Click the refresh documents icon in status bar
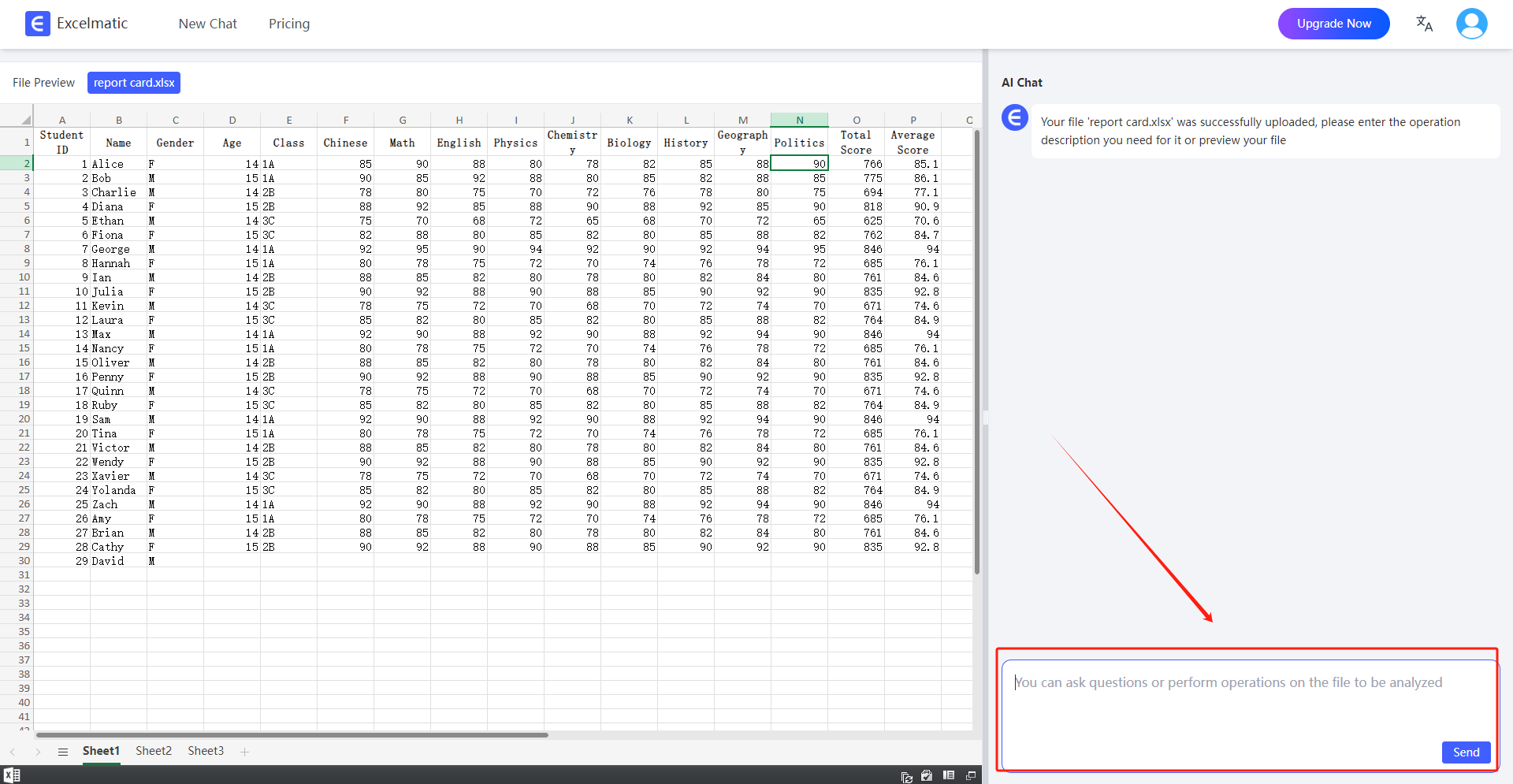 pyautogui.click(x=907, y=776)
